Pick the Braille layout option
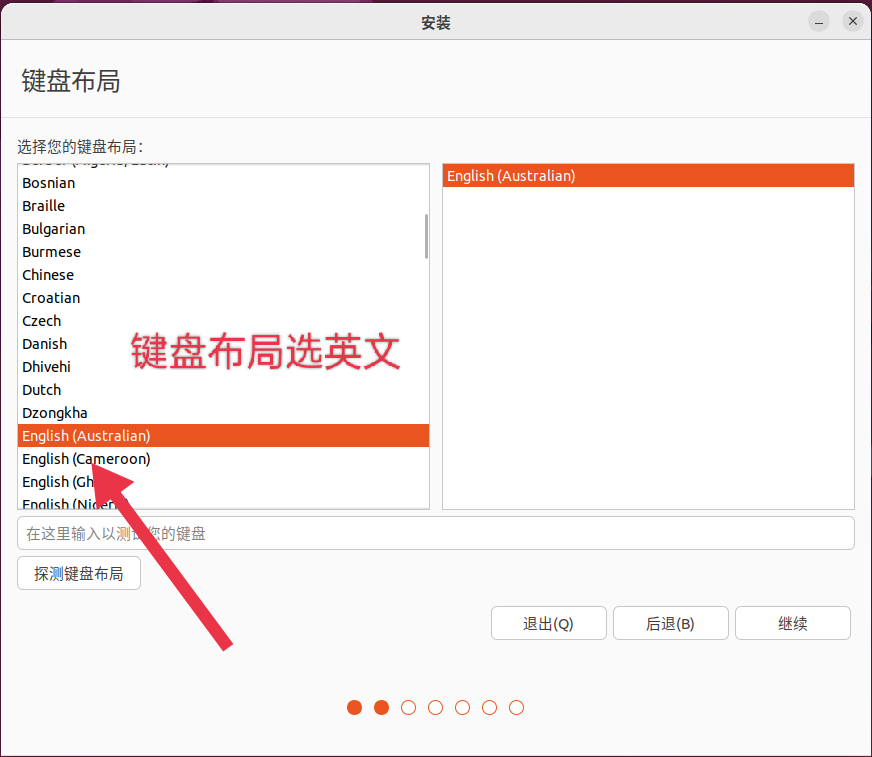The width and height of the screenshot is (872, 757). (x=43, y=206)
